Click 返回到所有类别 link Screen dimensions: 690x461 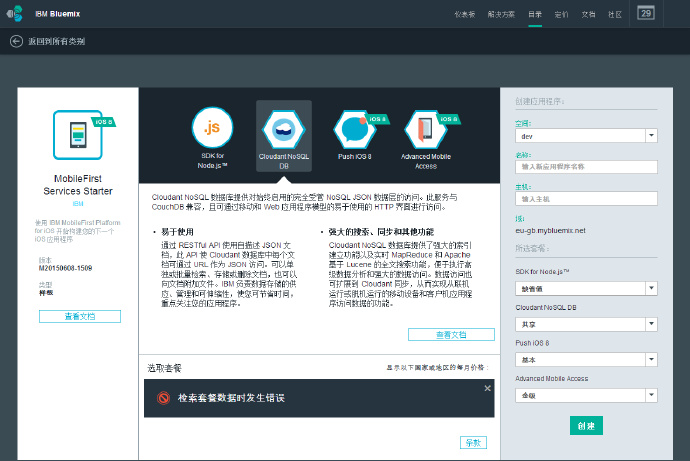pyautogui.click(x=57, y=41)
